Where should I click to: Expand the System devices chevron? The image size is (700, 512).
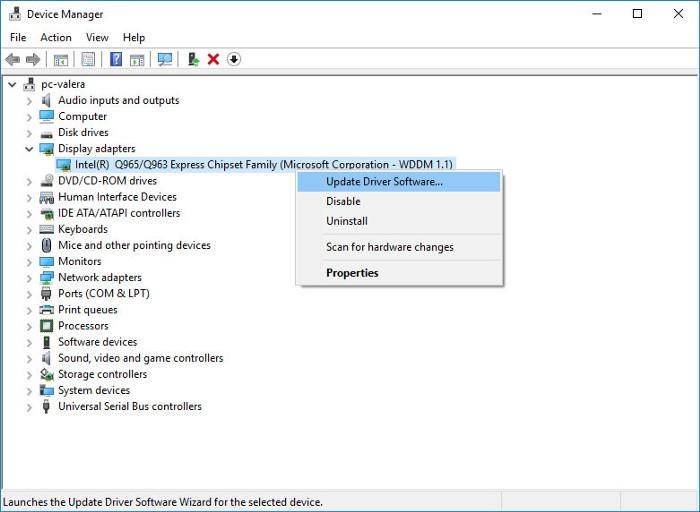click(29, 391)
